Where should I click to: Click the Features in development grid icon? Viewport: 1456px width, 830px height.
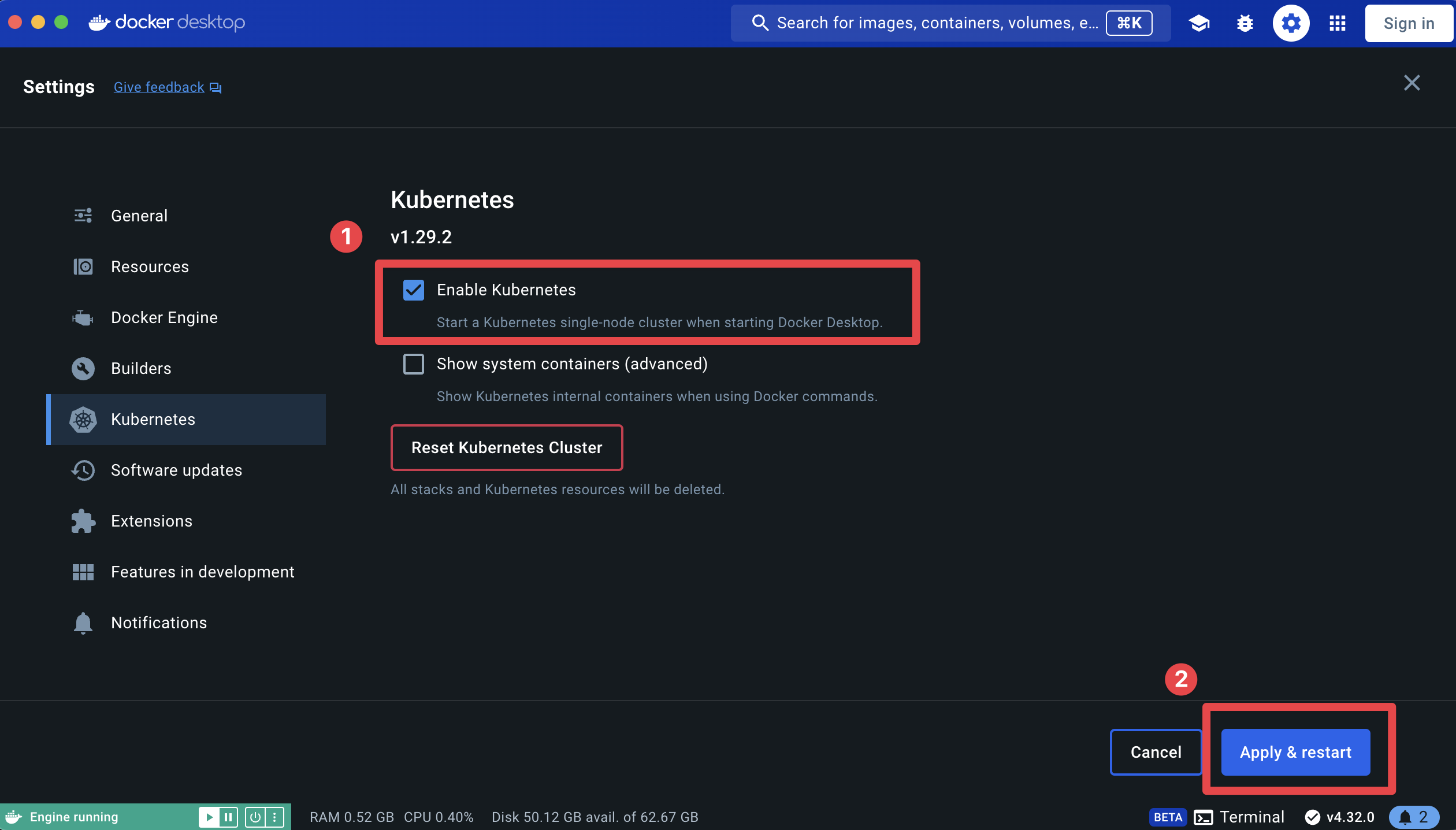(83, 572)
